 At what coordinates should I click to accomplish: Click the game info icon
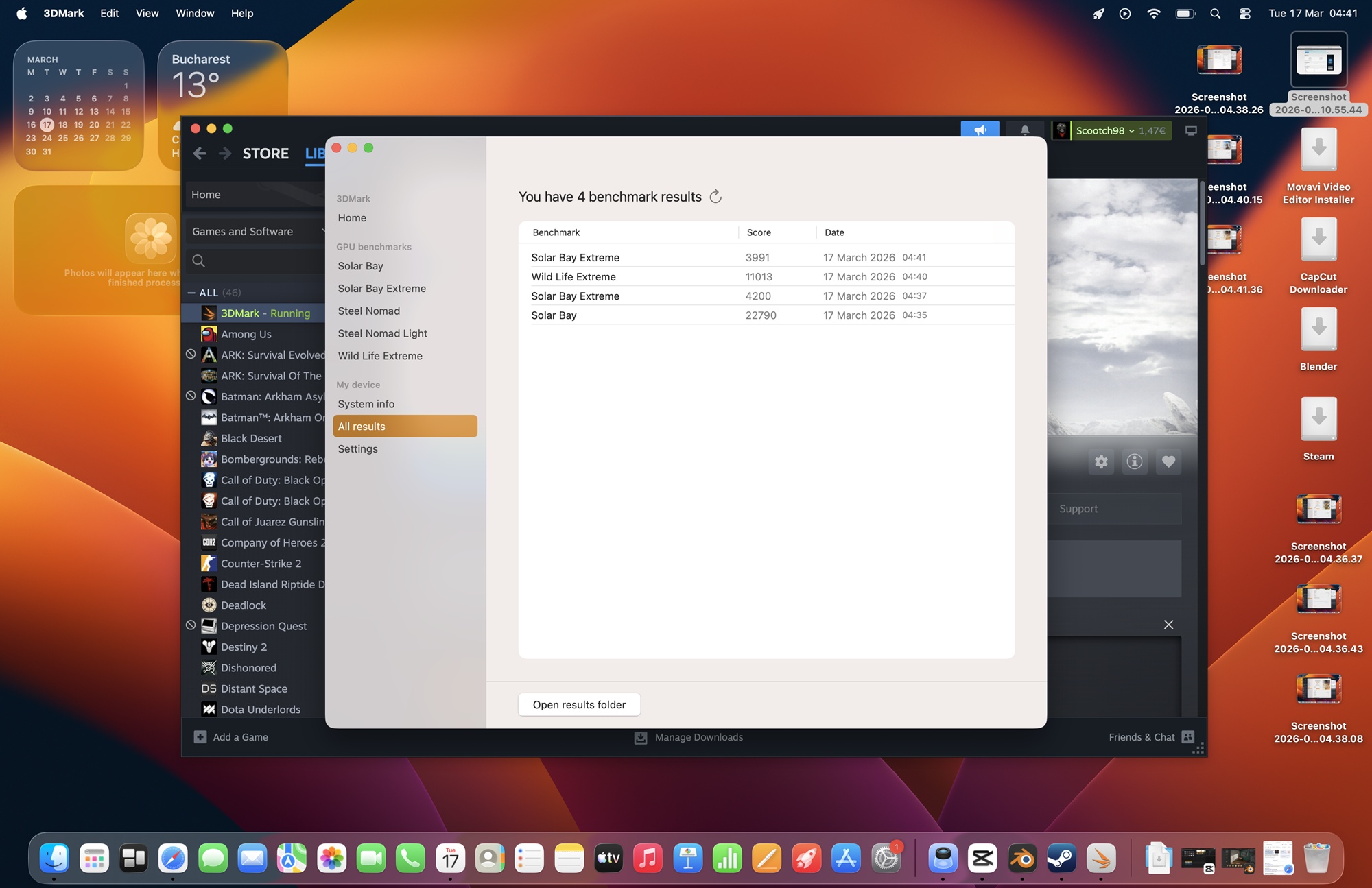[x=1135, y=461]
